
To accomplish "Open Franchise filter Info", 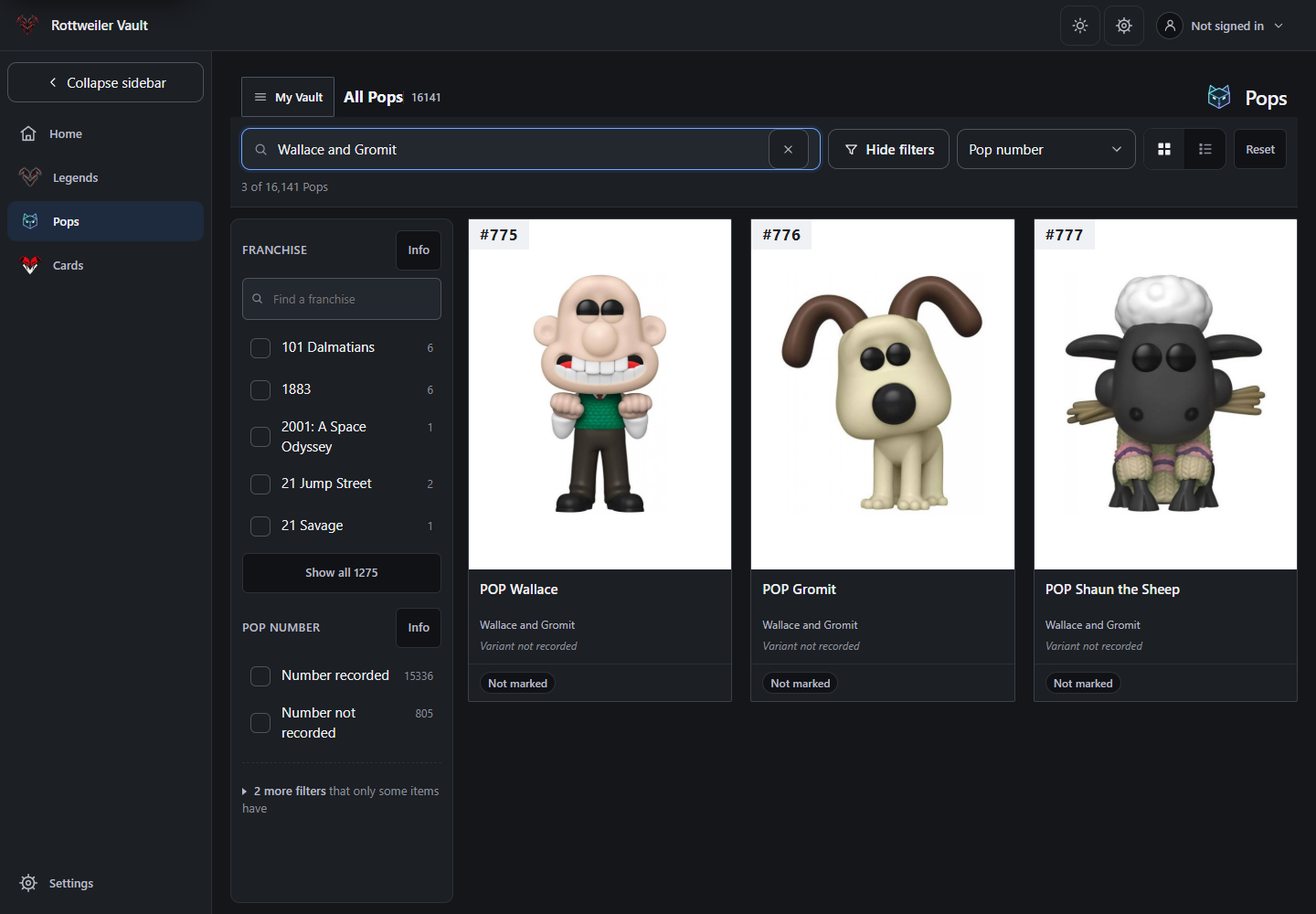I will (419, 250).
